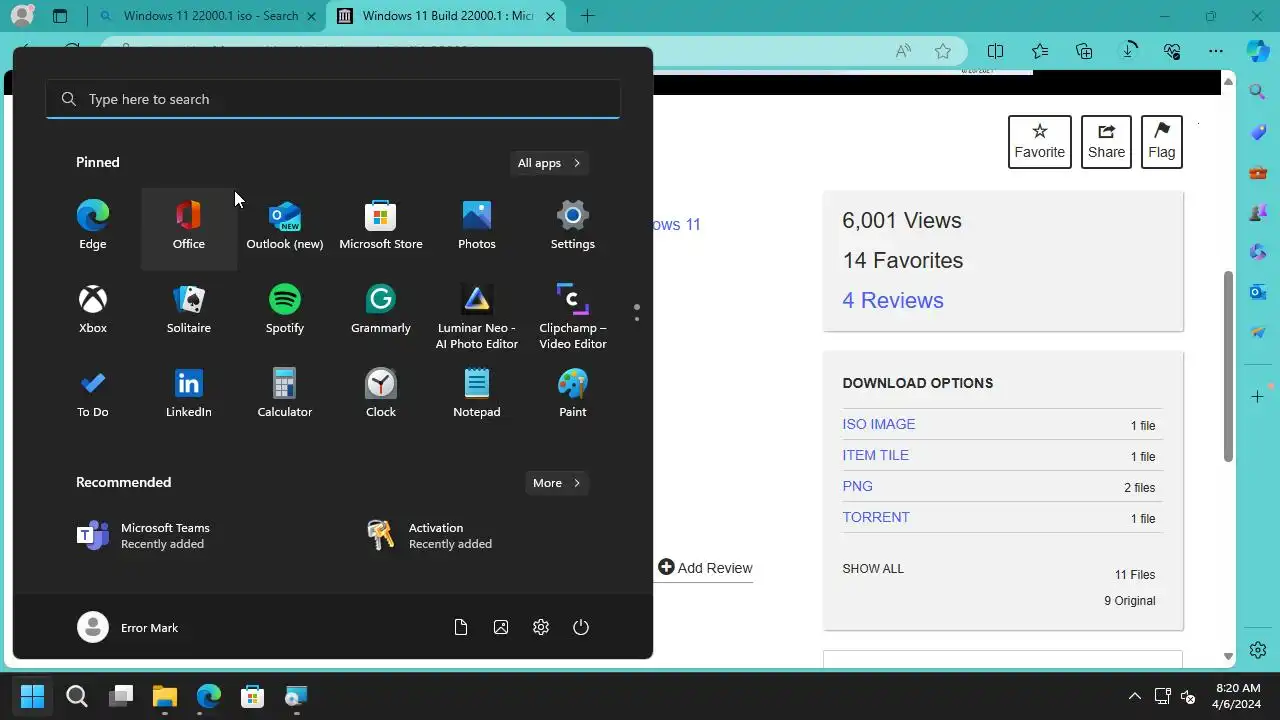
Task: Open Edge from pinned apps
Action: (x=93, y=226)
